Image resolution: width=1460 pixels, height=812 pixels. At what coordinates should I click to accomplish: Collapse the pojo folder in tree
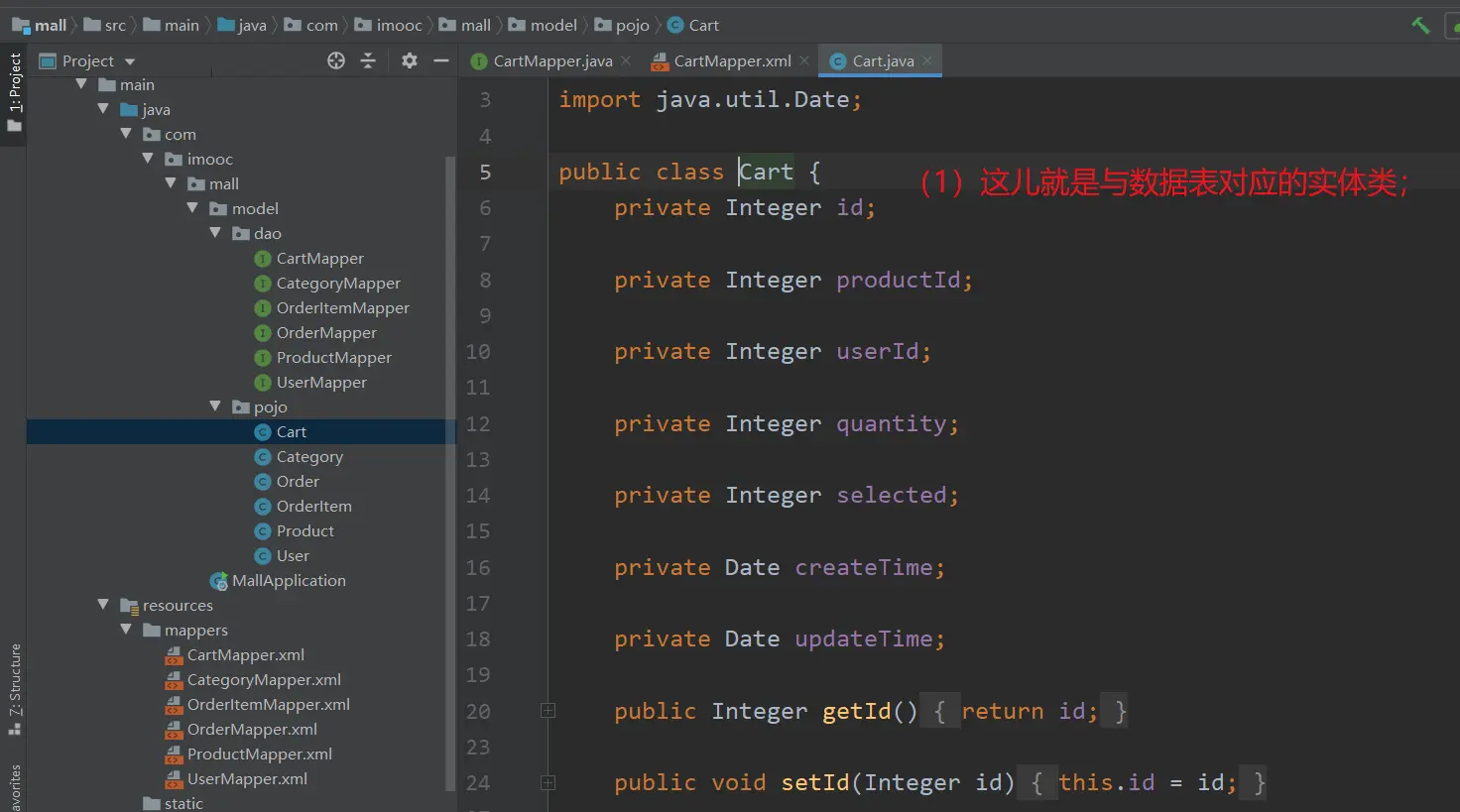point(216,406)
